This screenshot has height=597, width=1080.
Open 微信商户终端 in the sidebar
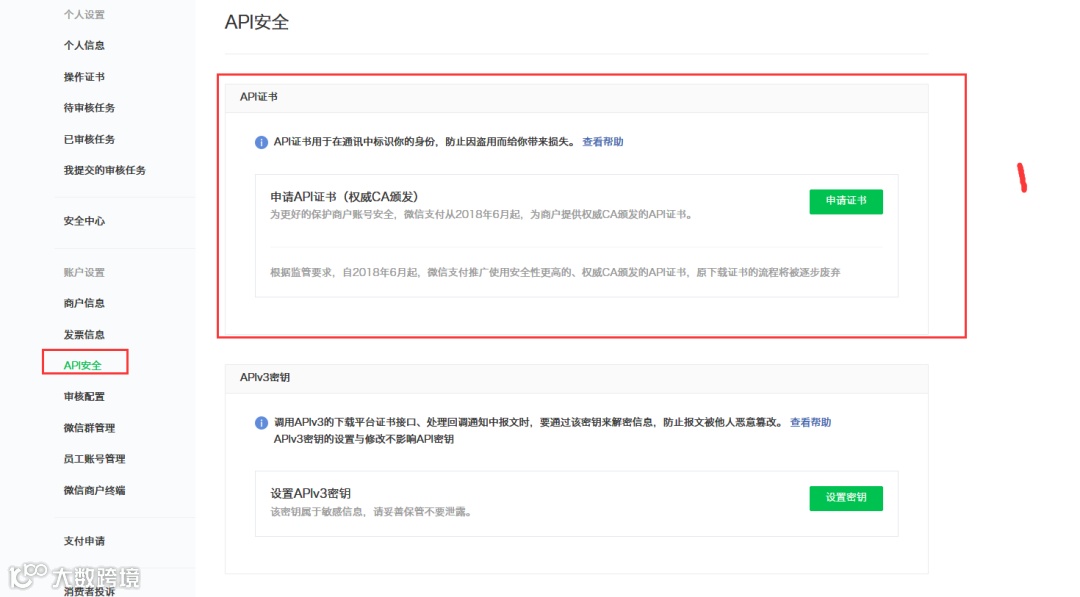coord(94,490)
